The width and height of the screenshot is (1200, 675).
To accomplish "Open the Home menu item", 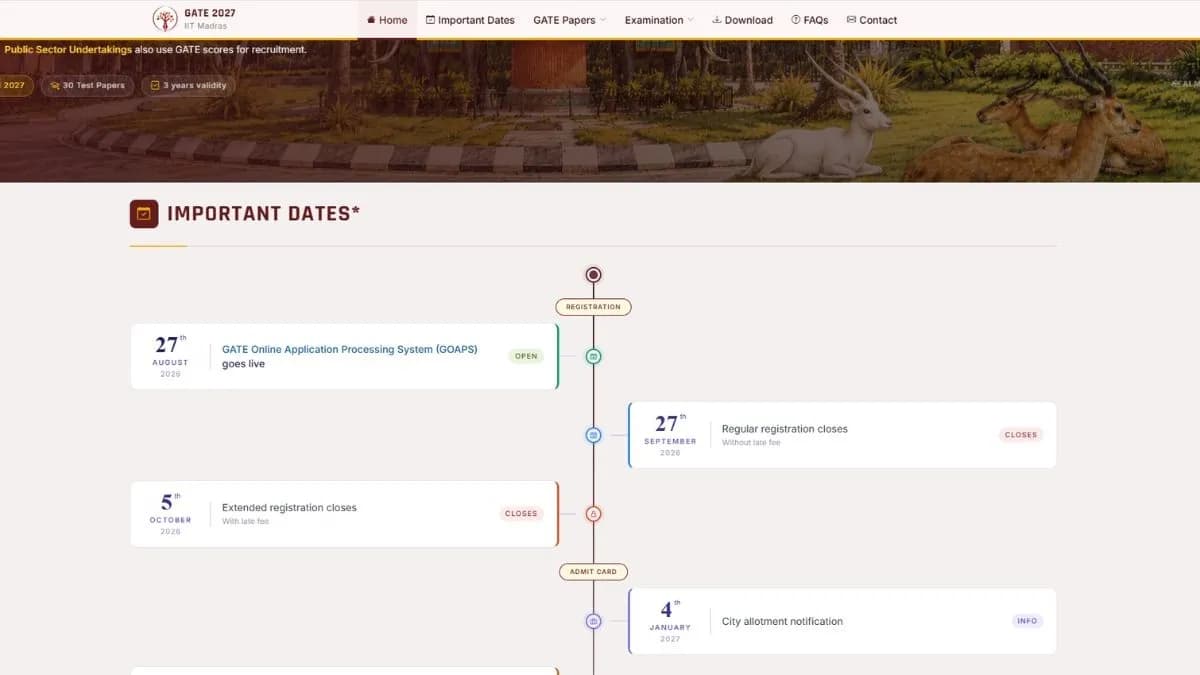I will tap(387, 20).
